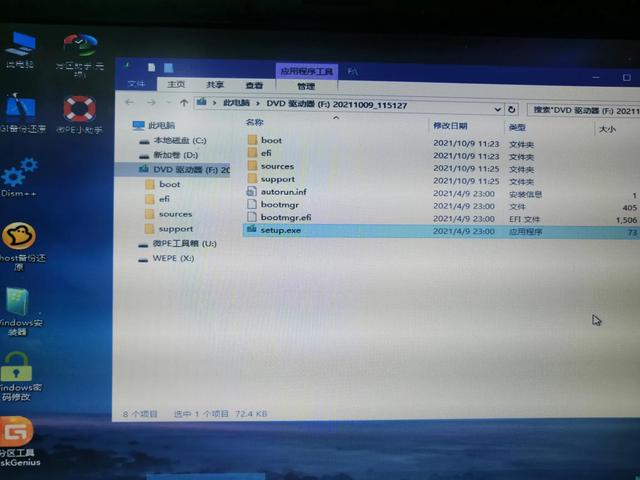
Task: Launch the CGI备份还原 desktop icon
Action: tap(20, 113)
